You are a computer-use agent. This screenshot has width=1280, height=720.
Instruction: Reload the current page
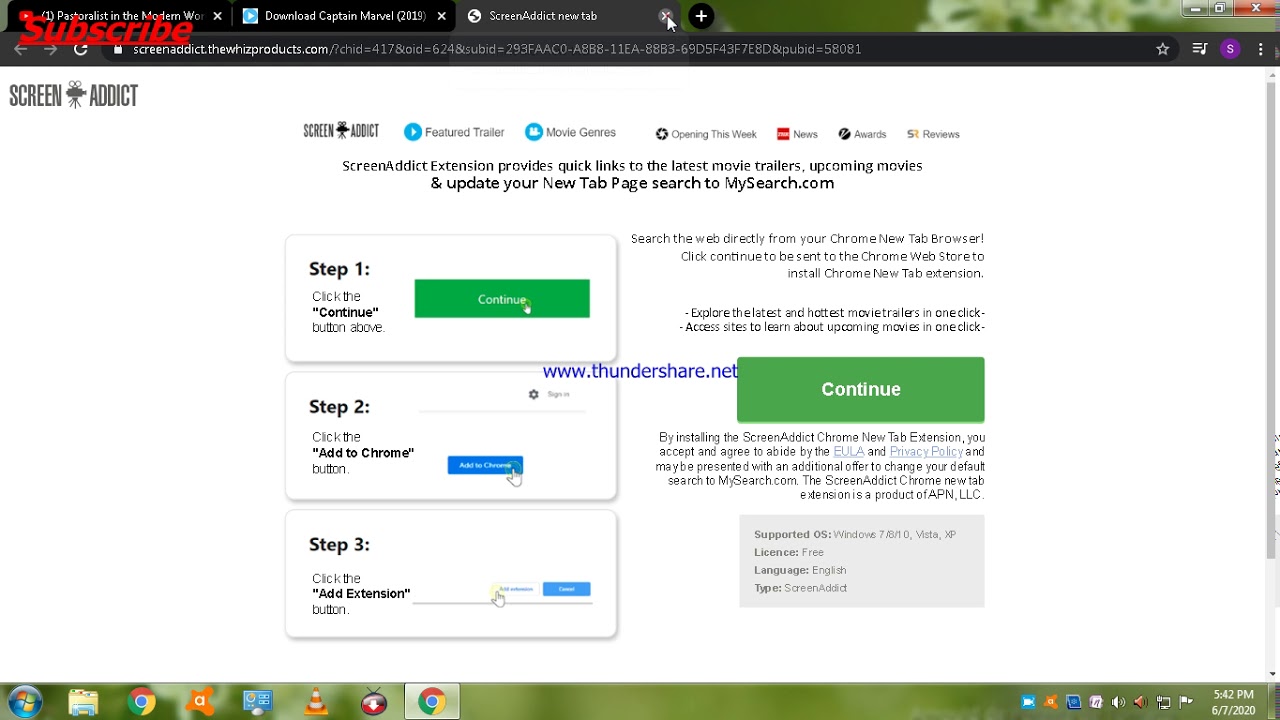click(x=81, y=49)
